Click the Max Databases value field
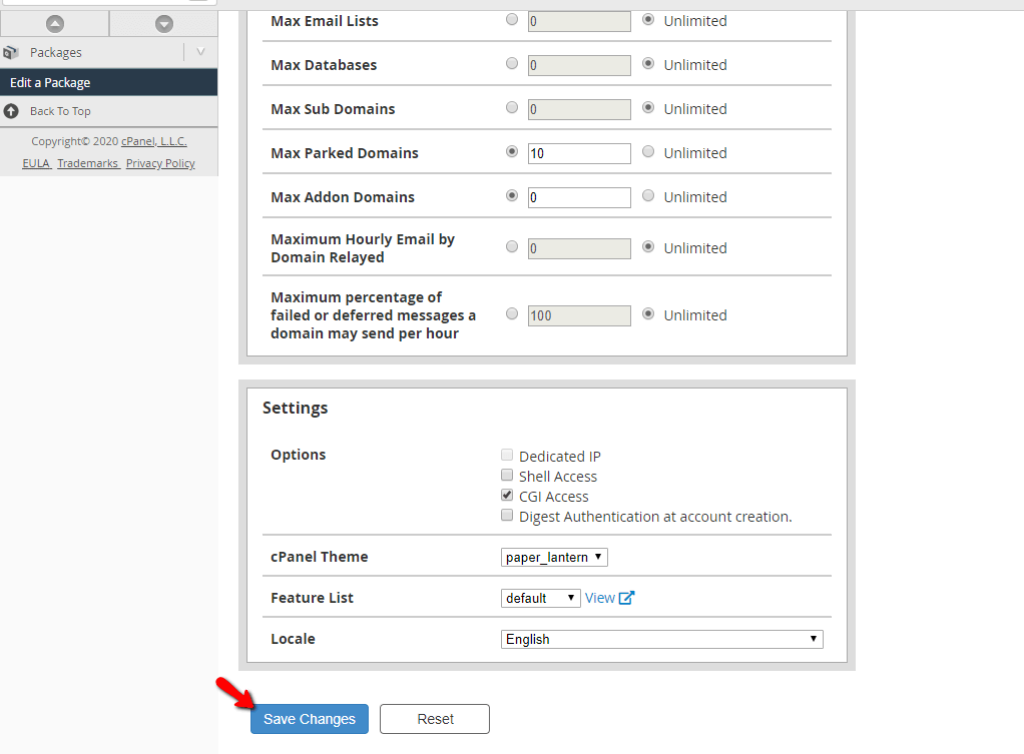The height and width of the screenshot is (754, 1024). 579,65
